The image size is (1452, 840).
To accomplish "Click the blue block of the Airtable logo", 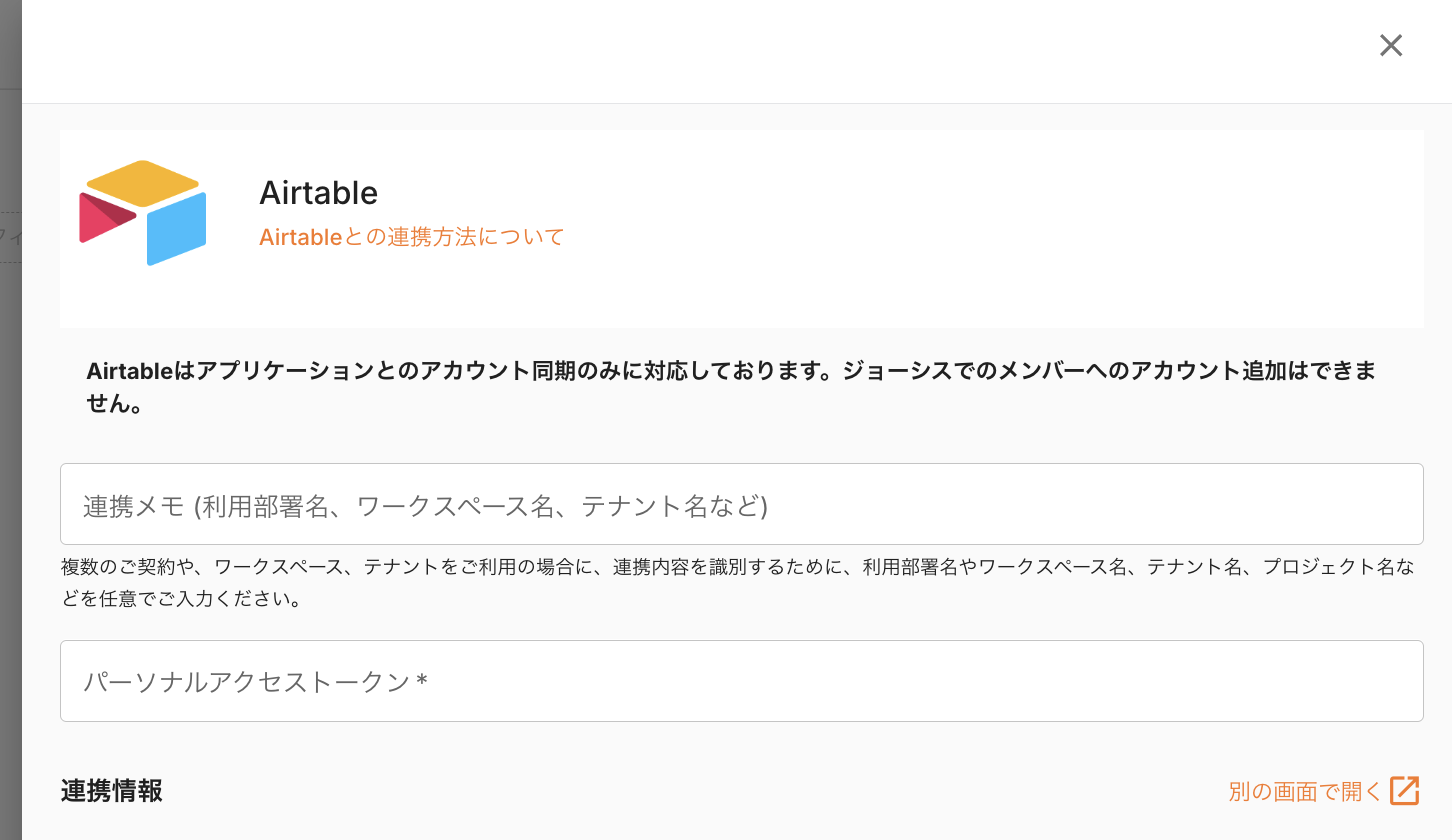I will [176, 229].
